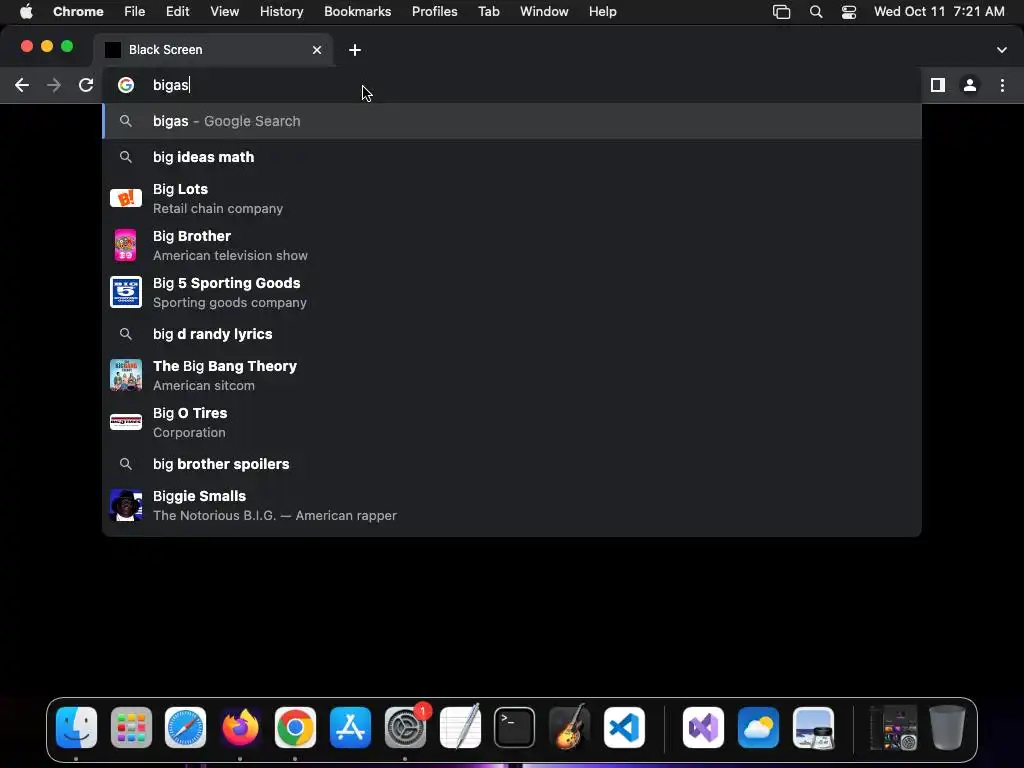The width and height of the screenshot is (1024, 768).
Task: Click the Big 5 Sporting Goods logo thumbnail
Action: tap(125, 292)
